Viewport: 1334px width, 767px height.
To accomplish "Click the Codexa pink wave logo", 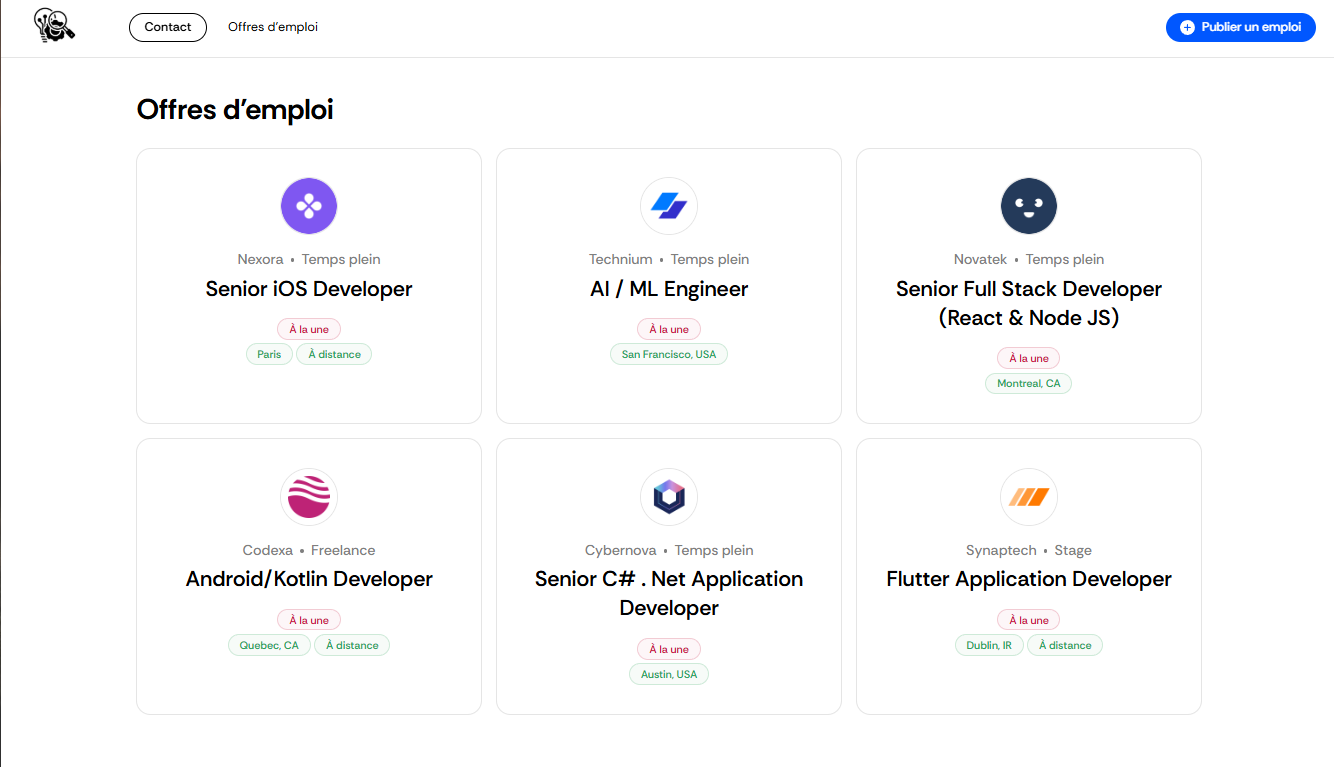I will click(x=309, y=497).
